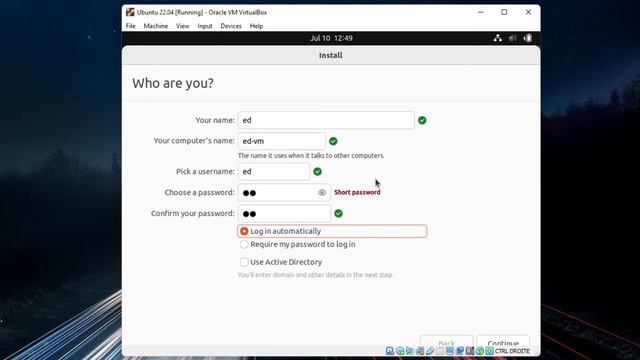Click the "Who are you?" heading
This screenshot has width=640, height=360.
pyautogui.click(x=173, y=83)
